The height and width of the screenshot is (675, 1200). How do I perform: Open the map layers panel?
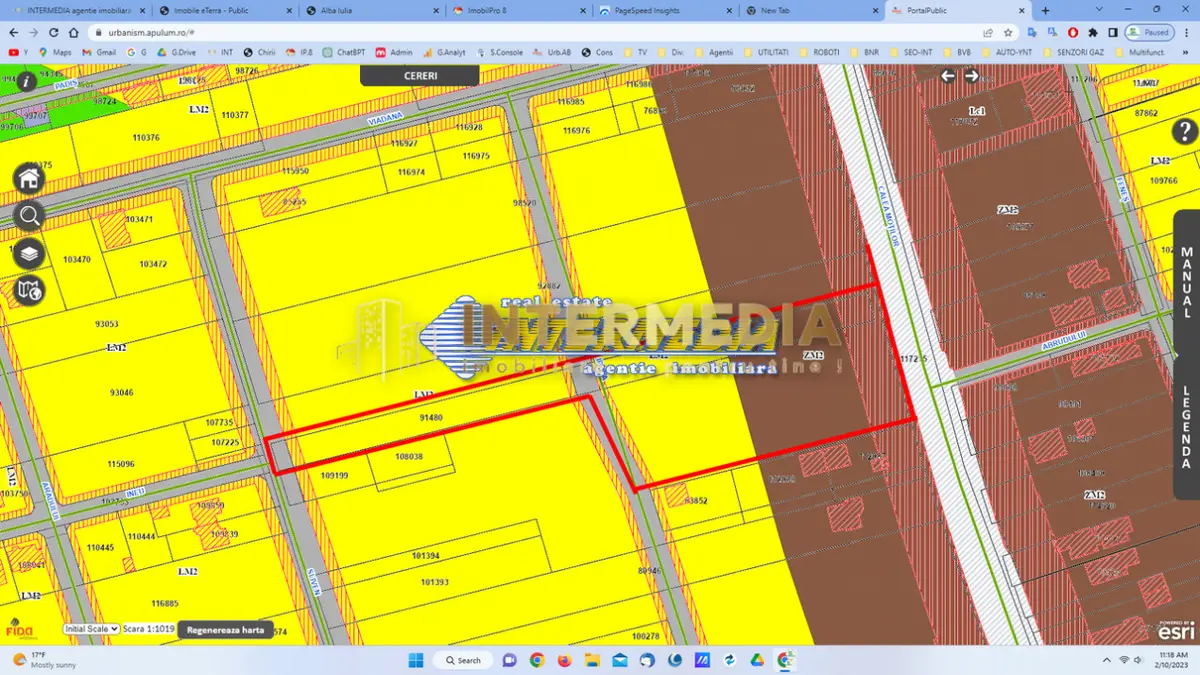29,253
